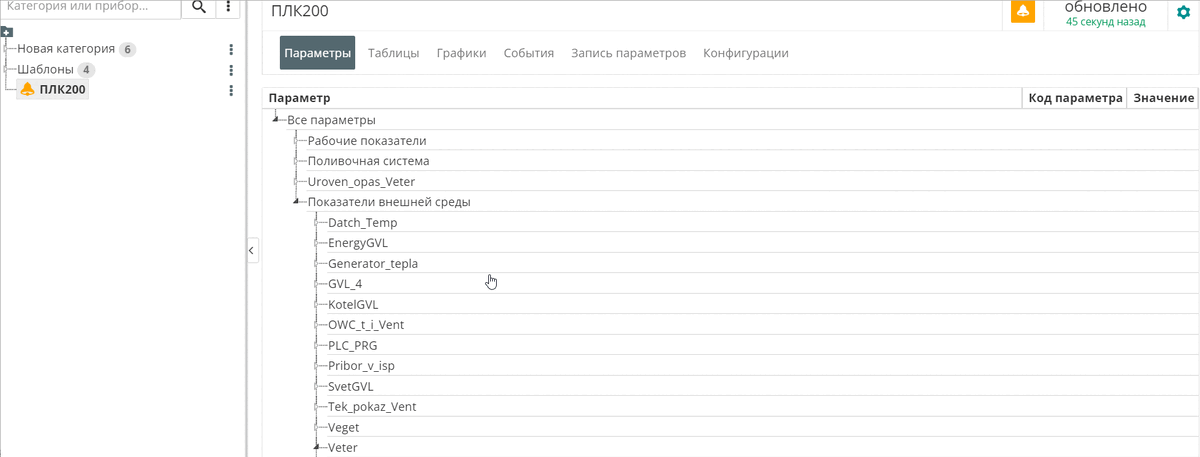The image size is (1200, 457).
Task: Open the three-dot menu beside search
Action: (229, 7)
